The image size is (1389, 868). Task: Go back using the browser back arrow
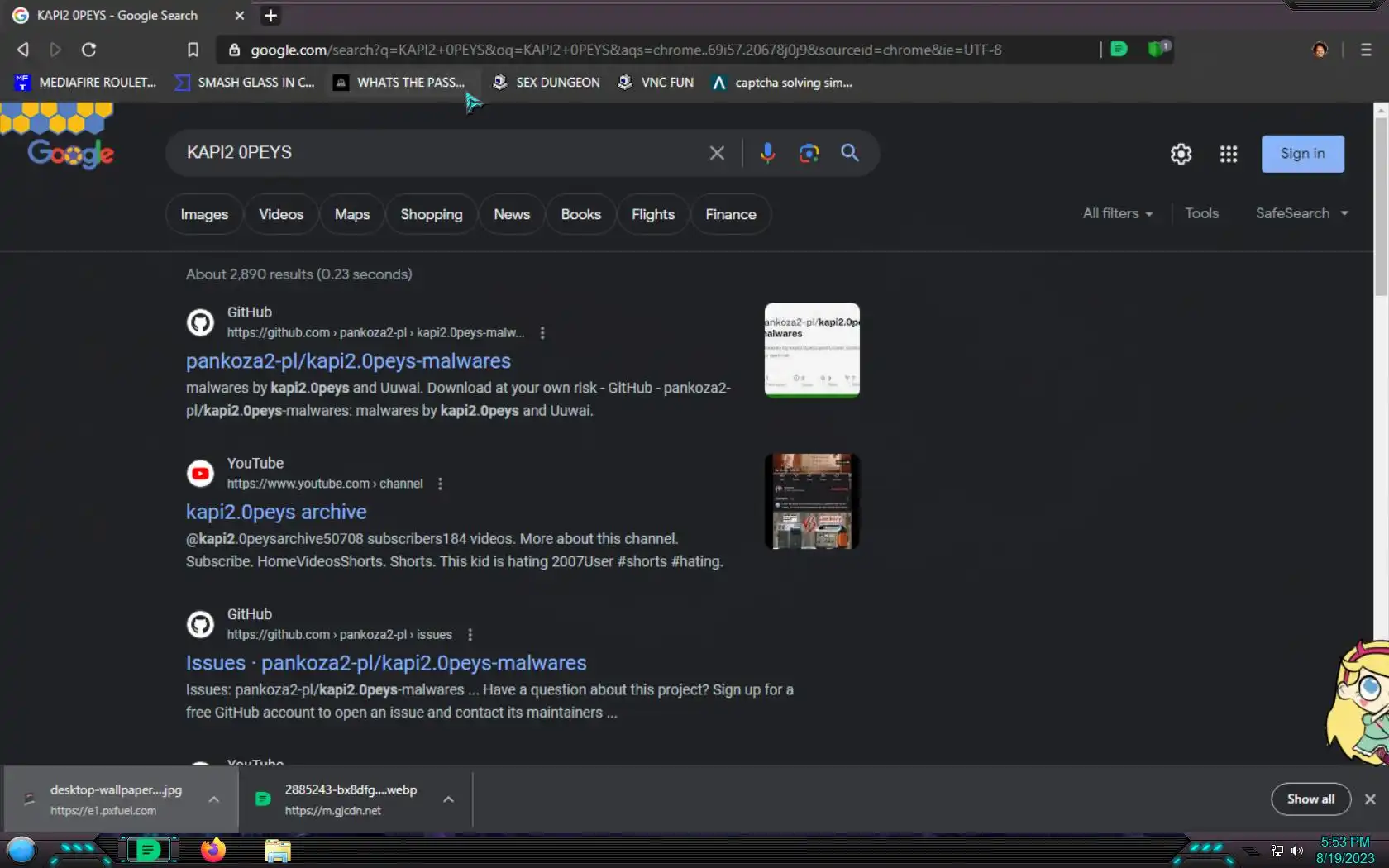(x=23, y=50)
